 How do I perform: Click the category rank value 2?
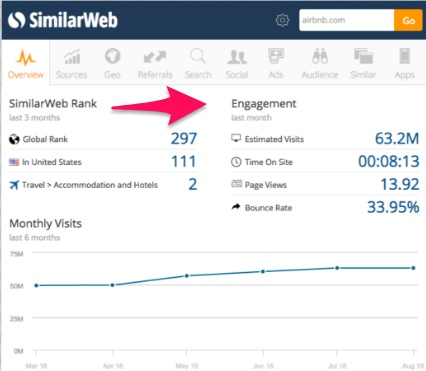pos(193,184)
